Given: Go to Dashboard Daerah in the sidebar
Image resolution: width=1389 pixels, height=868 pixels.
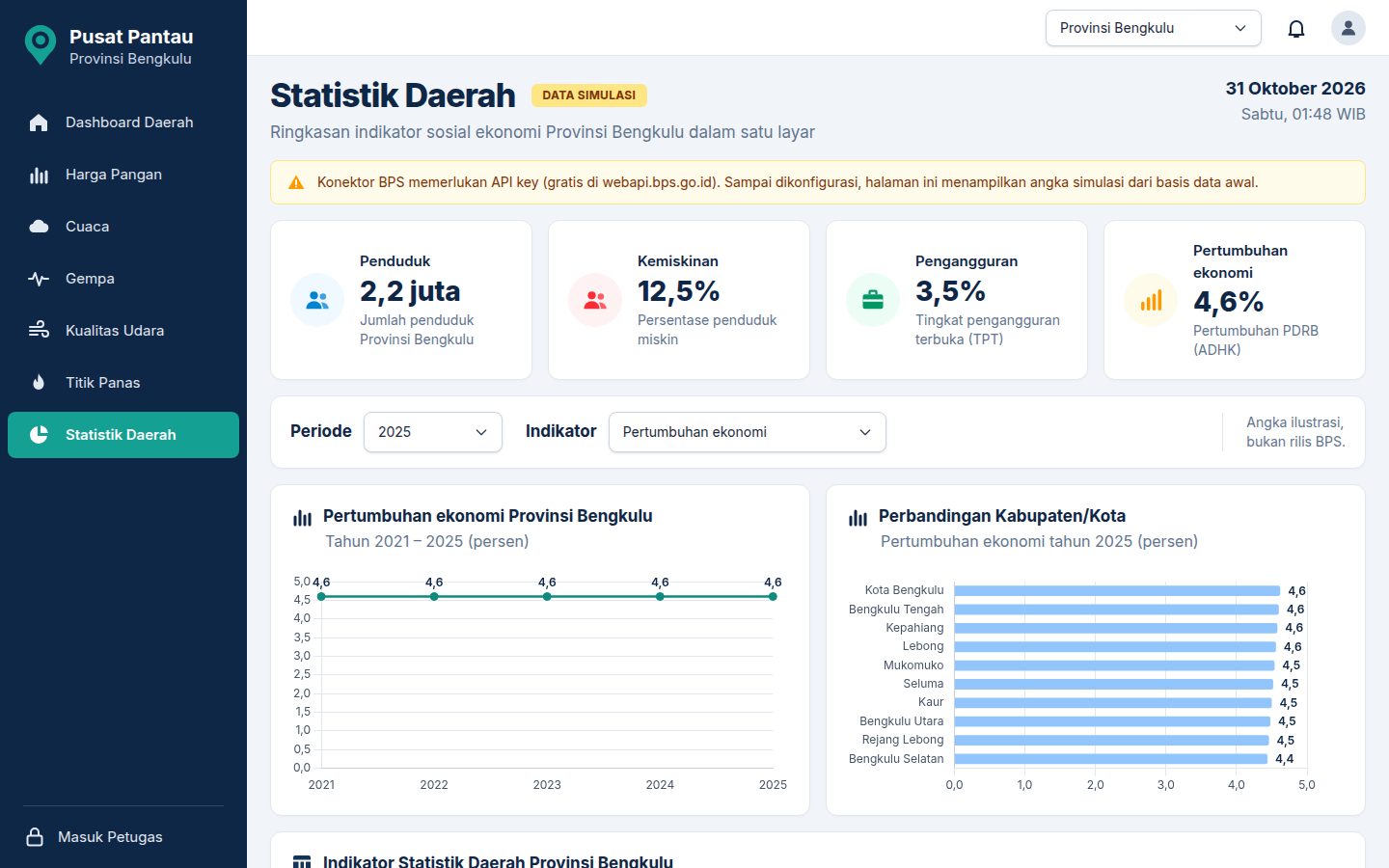Looking at the screenshot, I should coord(123,122).
